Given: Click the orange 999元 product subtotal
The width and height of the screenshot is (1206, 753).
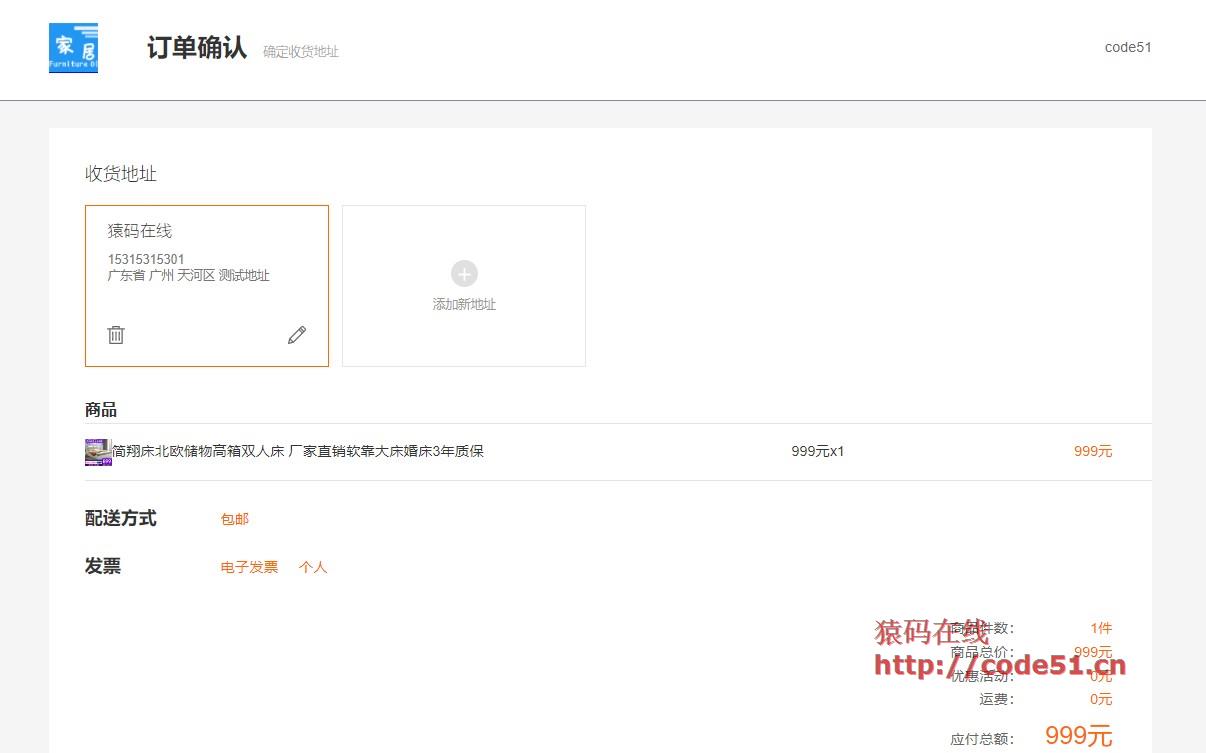Looking at the screenshot, I should coord(1092,451).
